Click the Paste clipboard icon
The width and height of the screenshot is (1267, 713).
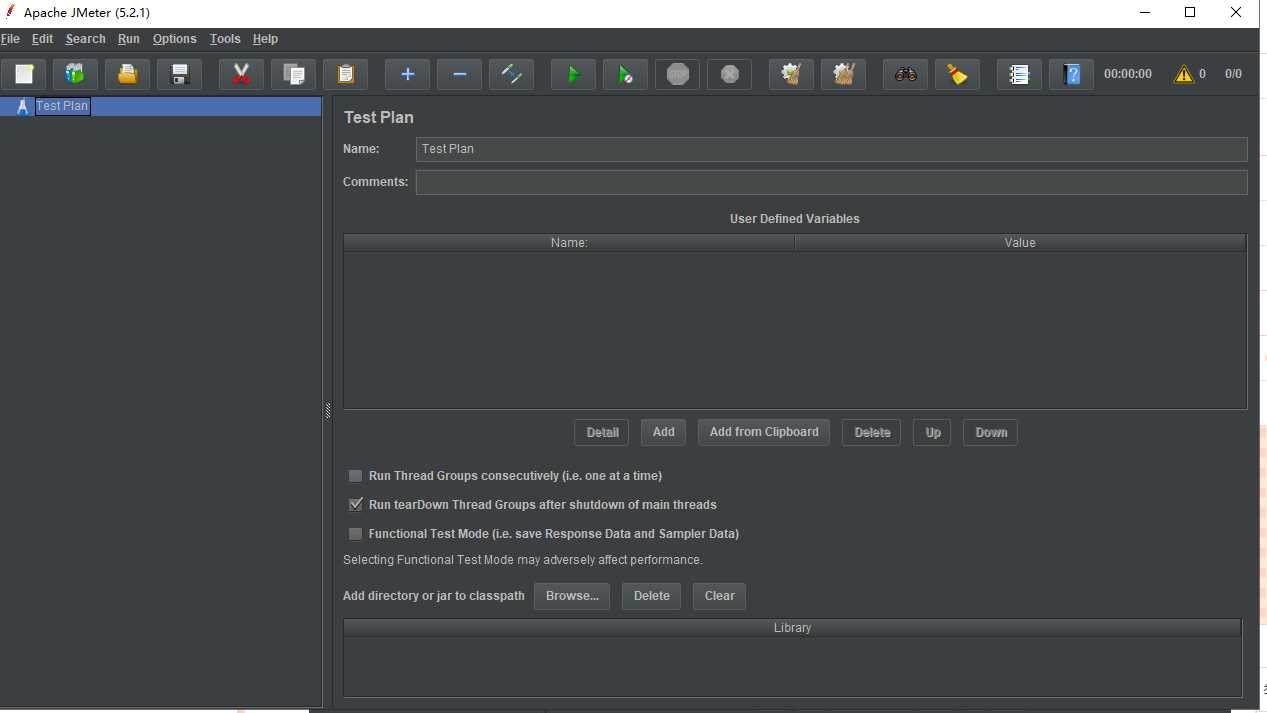(345, 74)
